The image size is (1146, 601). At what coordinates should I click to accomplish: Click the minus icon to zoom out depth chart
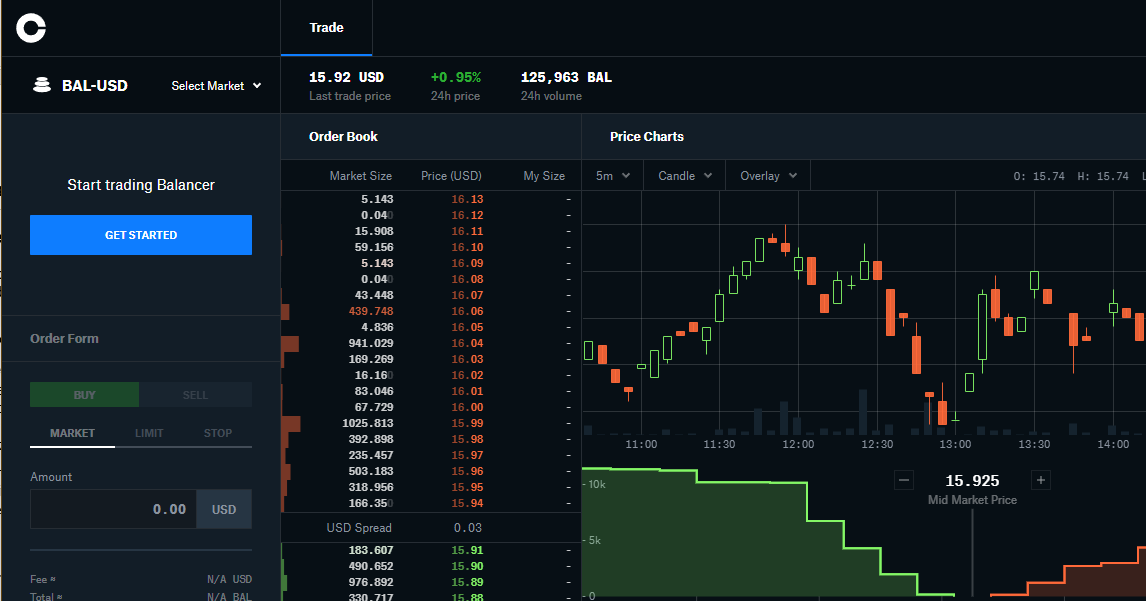click(x=904, y=480)
